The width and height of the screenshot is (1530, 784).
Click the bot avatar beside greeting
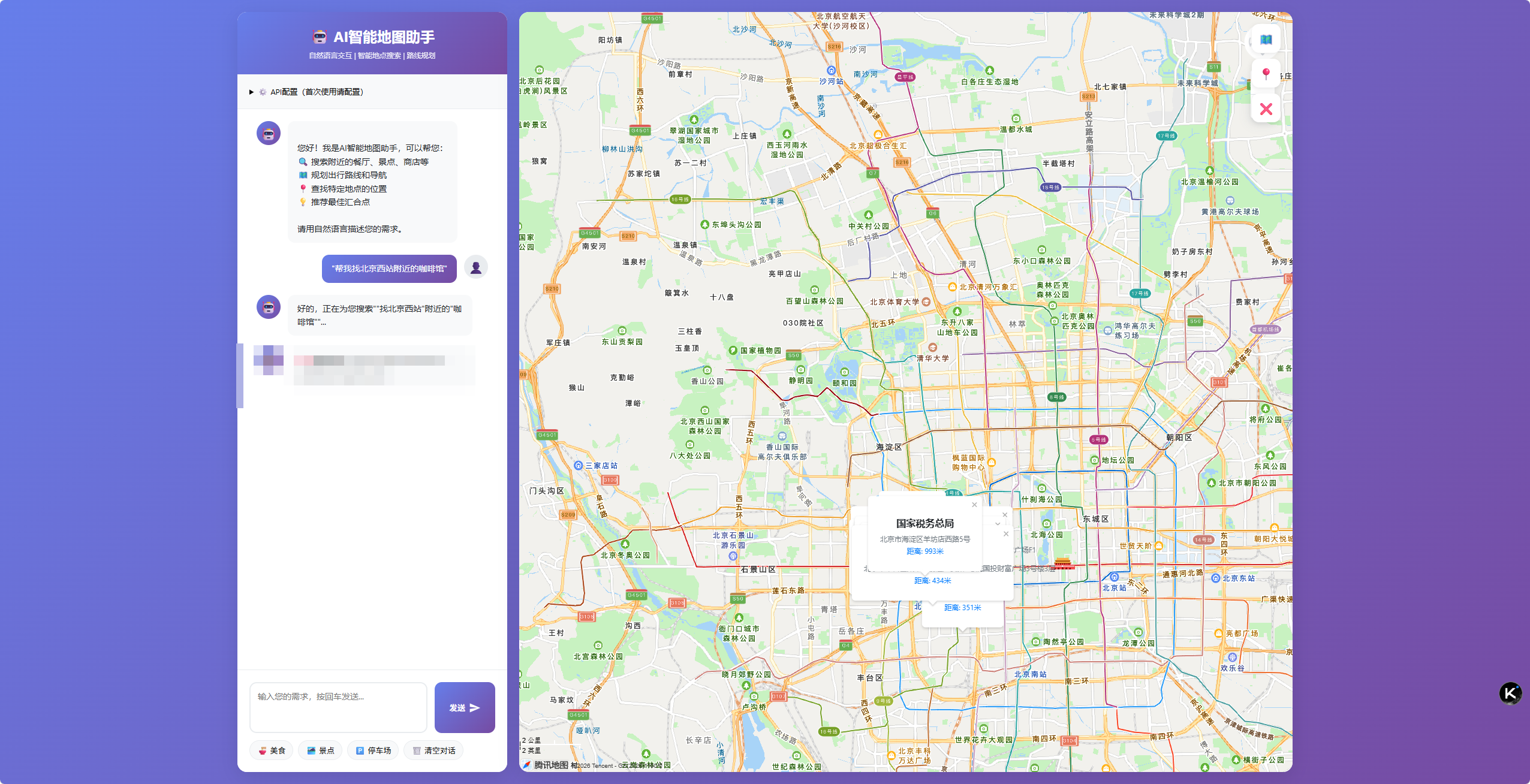pos(269,133)
